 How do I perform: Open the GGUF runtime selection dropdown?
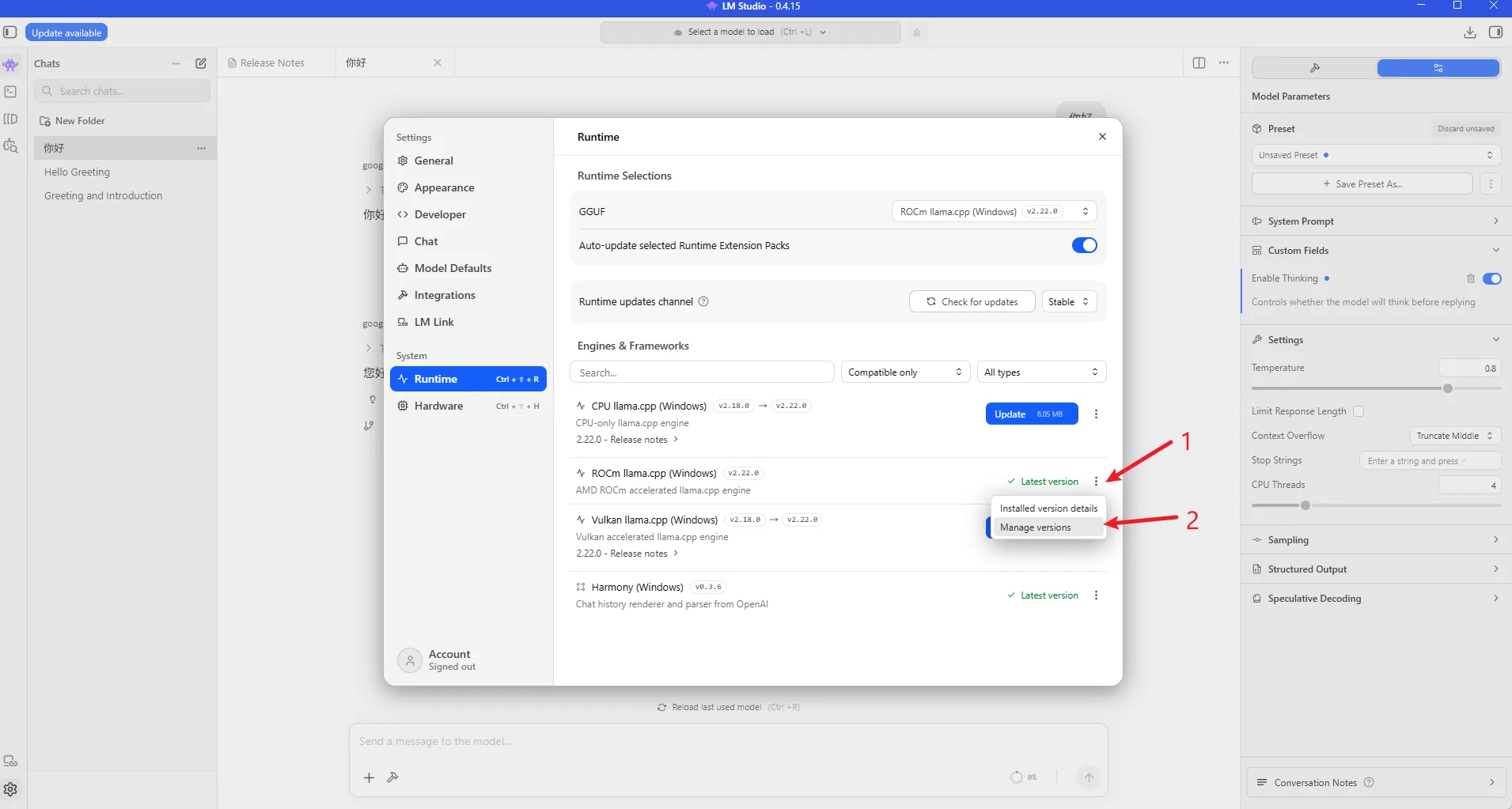[x=994, y=211]
